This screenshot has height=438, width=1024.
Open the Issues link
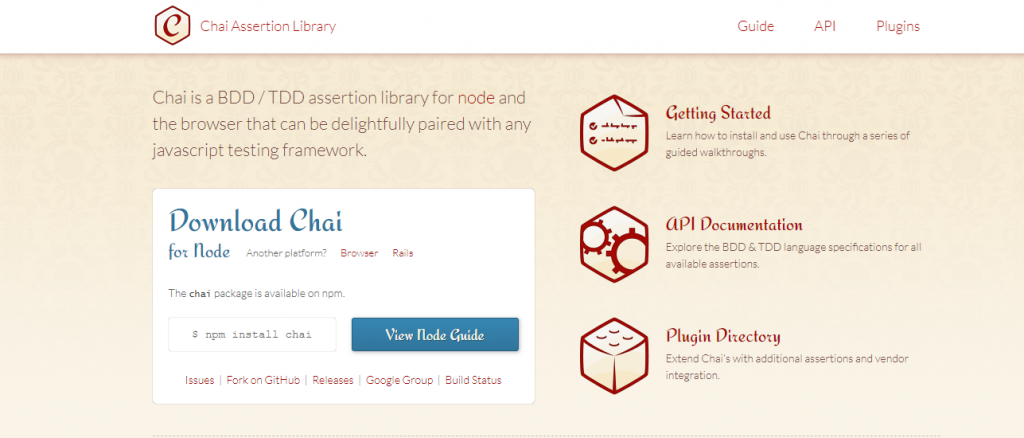click(200, 380)
